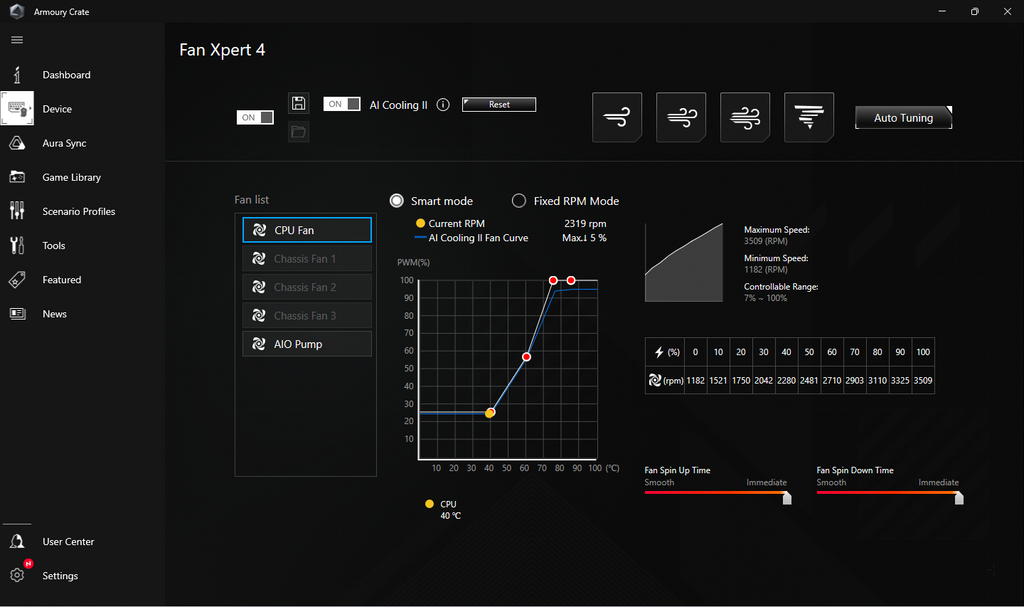This screenshot has height=607, width=1024.
Task: Switch to Scenario Profiles
Action: [x=78, y=212]
